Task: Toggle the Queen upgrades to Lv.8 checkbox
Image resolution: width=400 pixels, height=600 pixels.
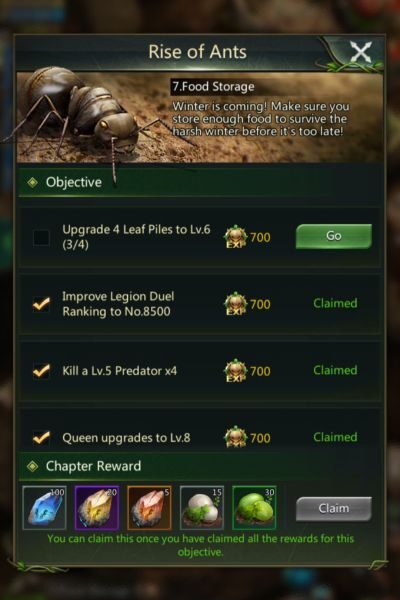Action: pos(41,437)
